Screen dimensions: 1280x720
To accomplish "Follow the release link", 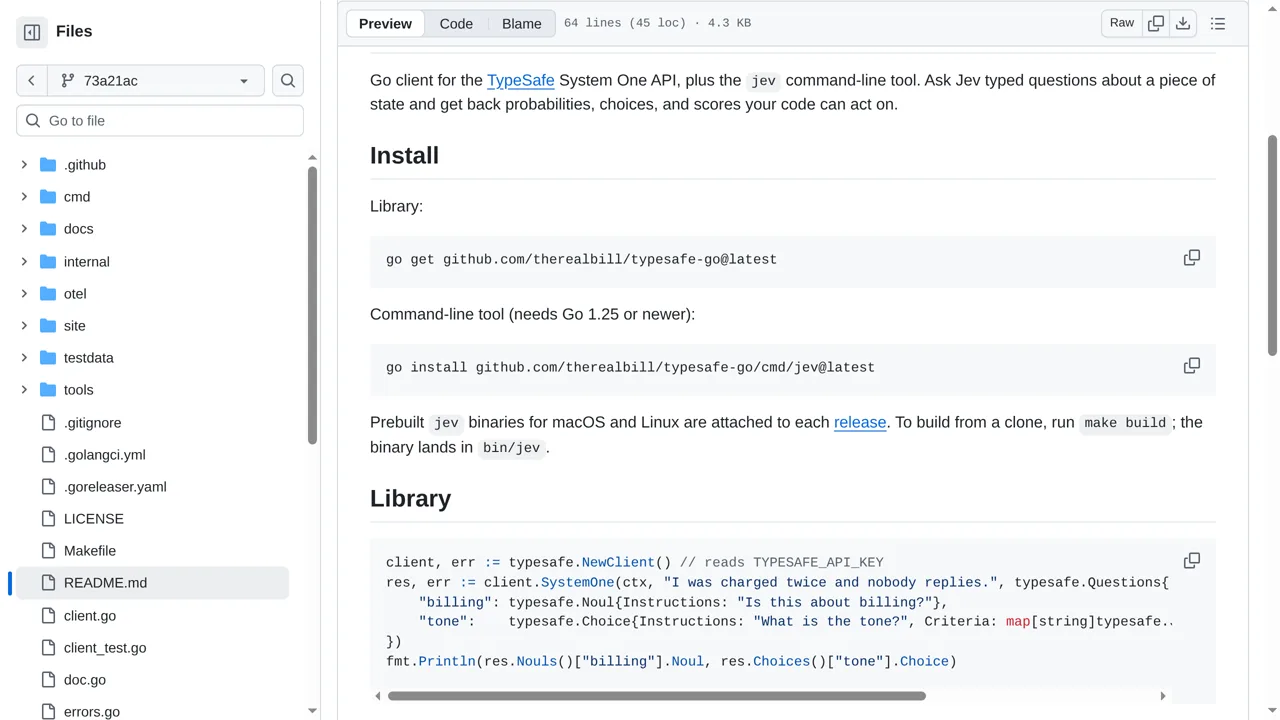I will pos(860,422).
